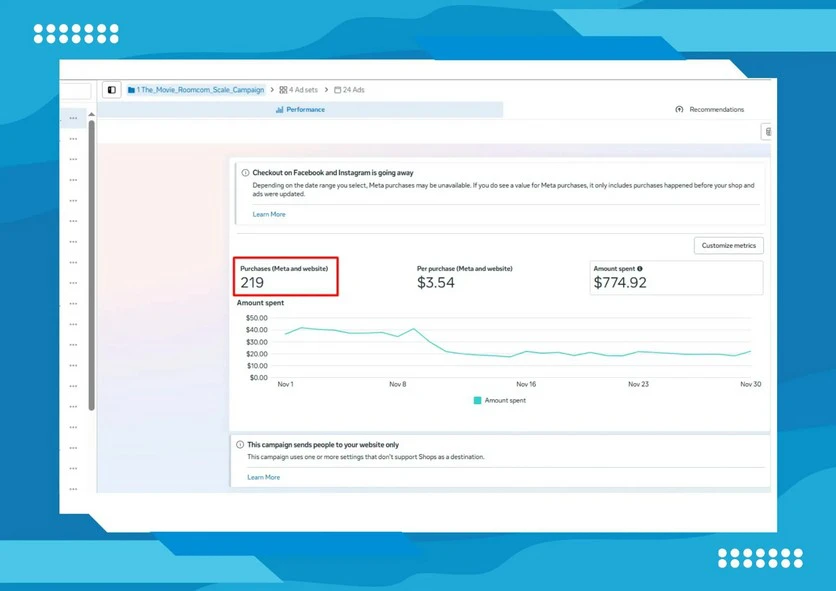Click the Nov 30 label on the chart axis
The width and height of the screenshot is (836, 591).
point(751,384)
